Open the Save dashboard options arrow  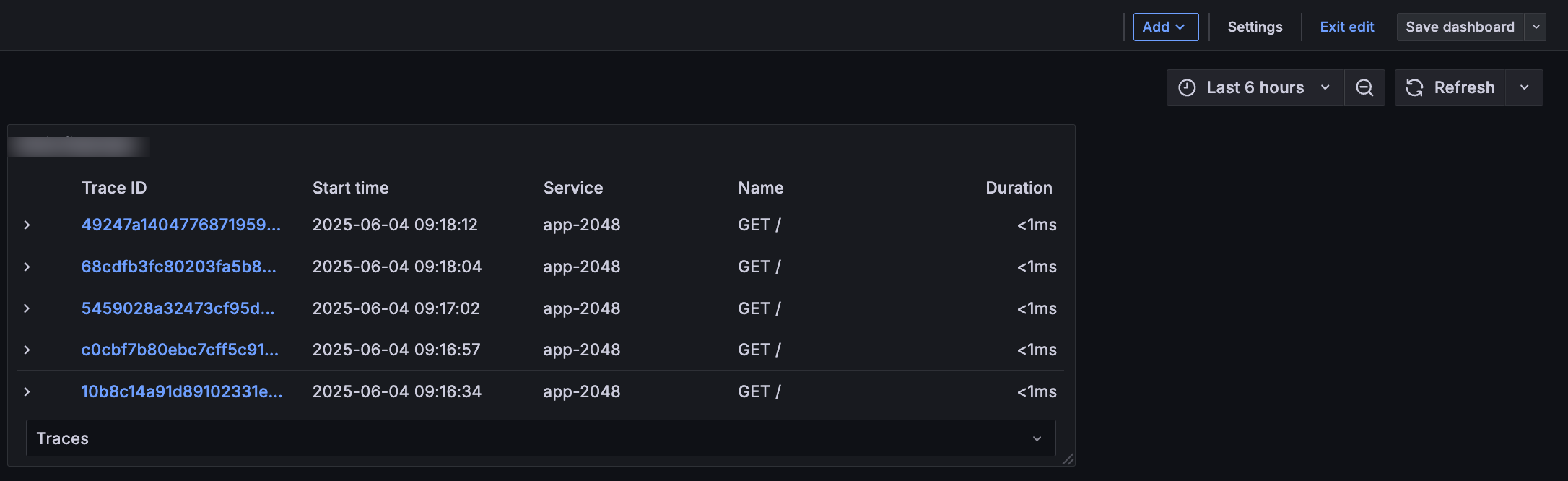click(x=1536, y=27)
